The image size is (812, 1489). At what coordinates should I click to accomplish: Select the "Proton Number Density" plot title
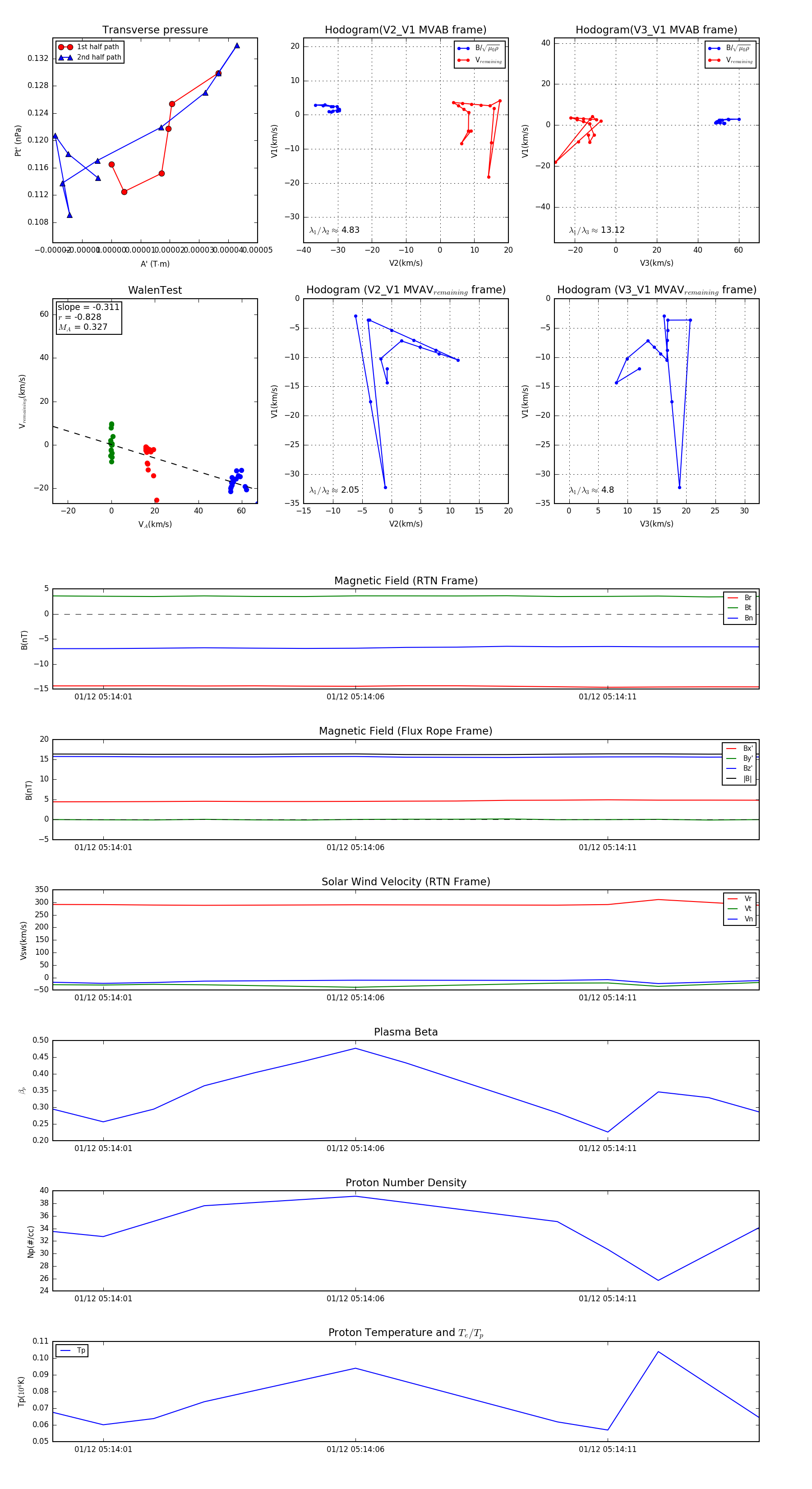(405, 1182)
